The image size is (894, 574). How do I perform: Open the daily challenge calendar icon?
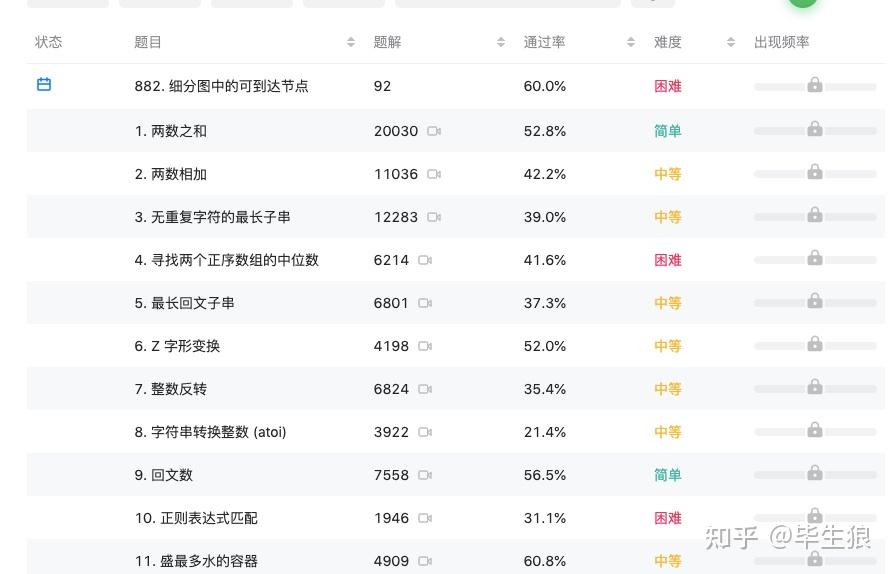[44, 84]
